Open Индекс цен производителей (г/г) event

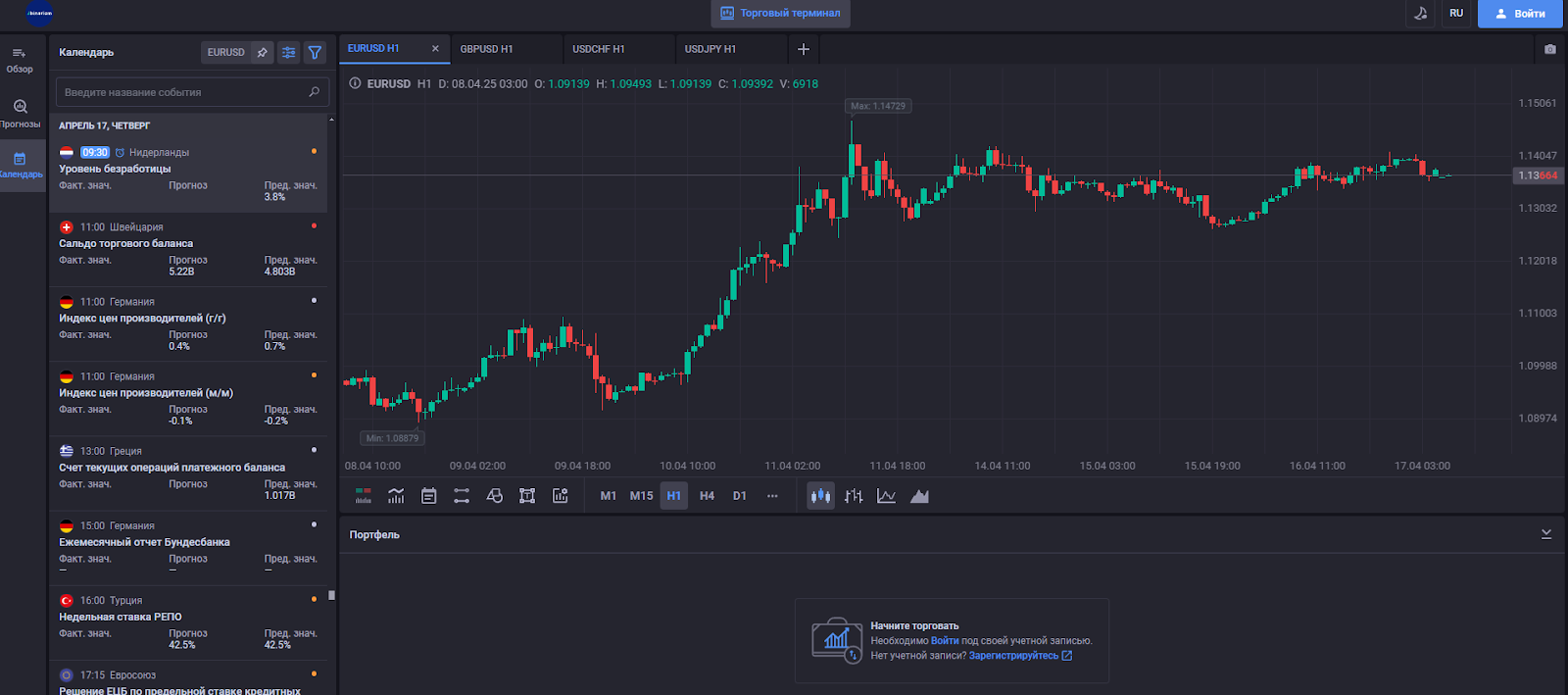point(188,324)
